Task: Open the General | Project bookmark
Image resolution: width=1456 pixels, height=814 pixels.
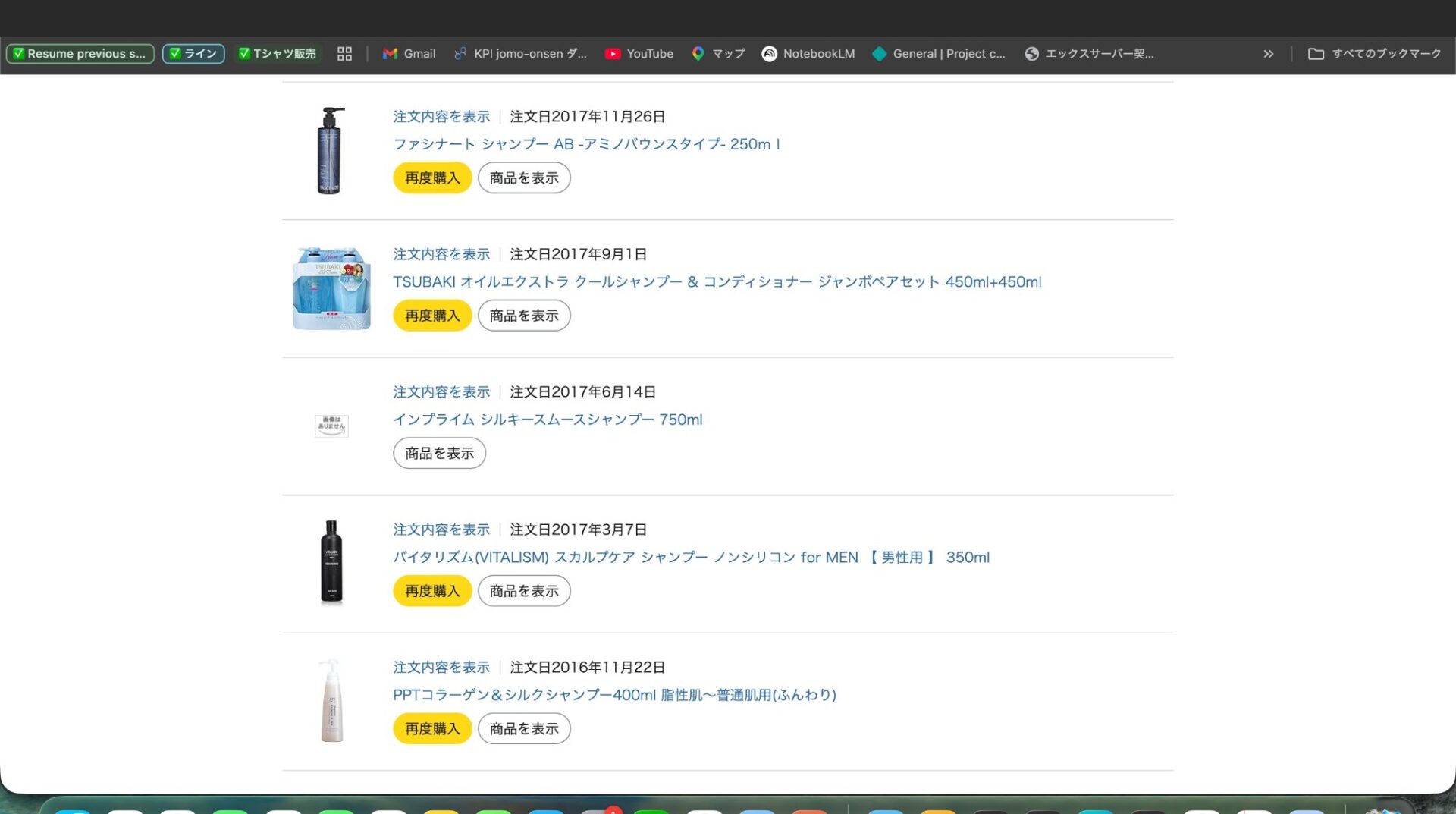Action: 939,54
